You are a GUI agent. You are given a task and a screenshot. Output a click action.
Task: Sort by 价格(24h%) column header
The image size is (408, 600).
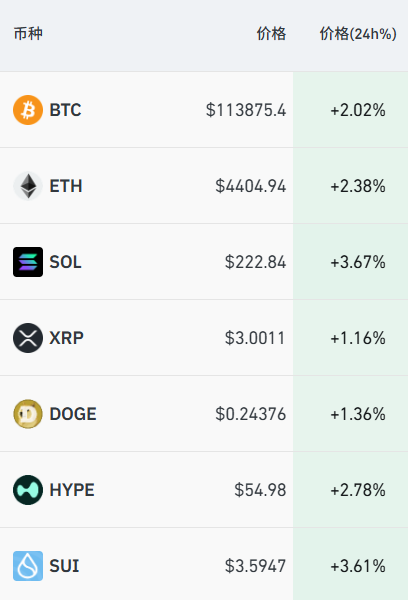(358, 34)
